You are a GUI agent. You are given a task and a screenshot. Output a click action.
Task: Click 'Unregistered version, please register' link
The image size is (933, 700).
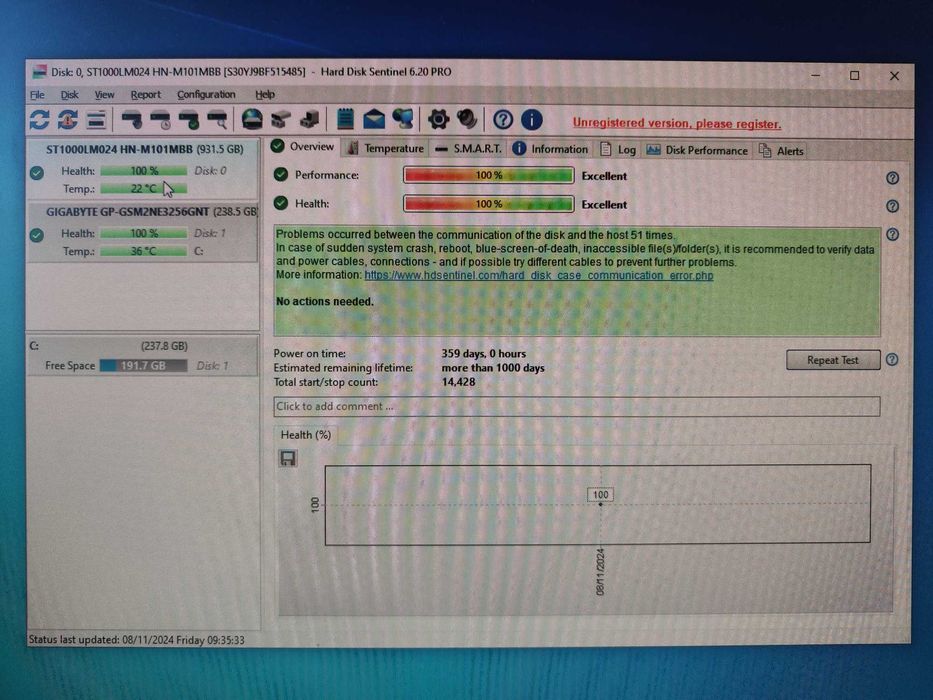click(677, 124)
